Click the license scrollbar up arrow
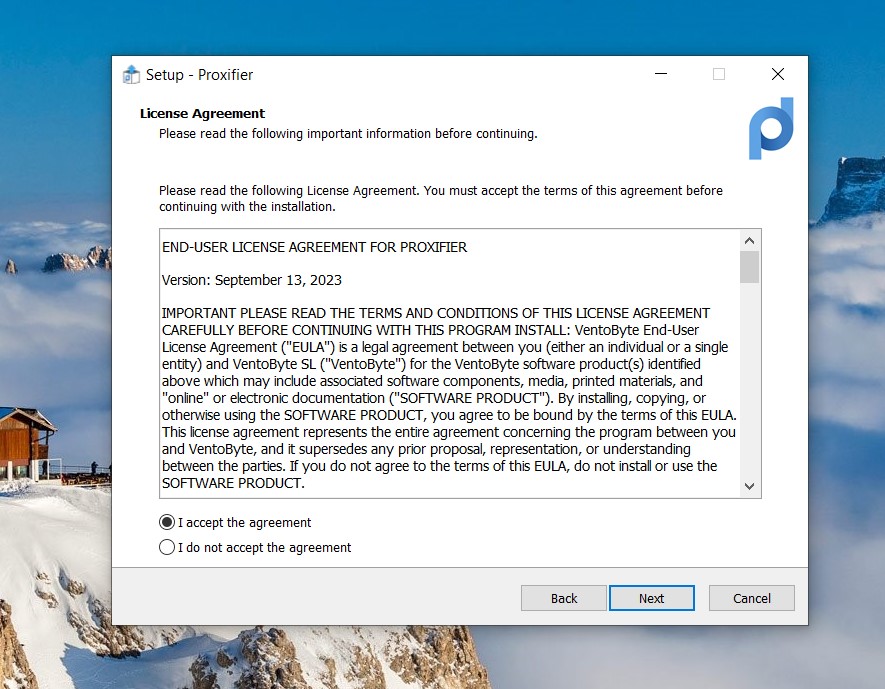885x689 pixels. pos(749,240)
